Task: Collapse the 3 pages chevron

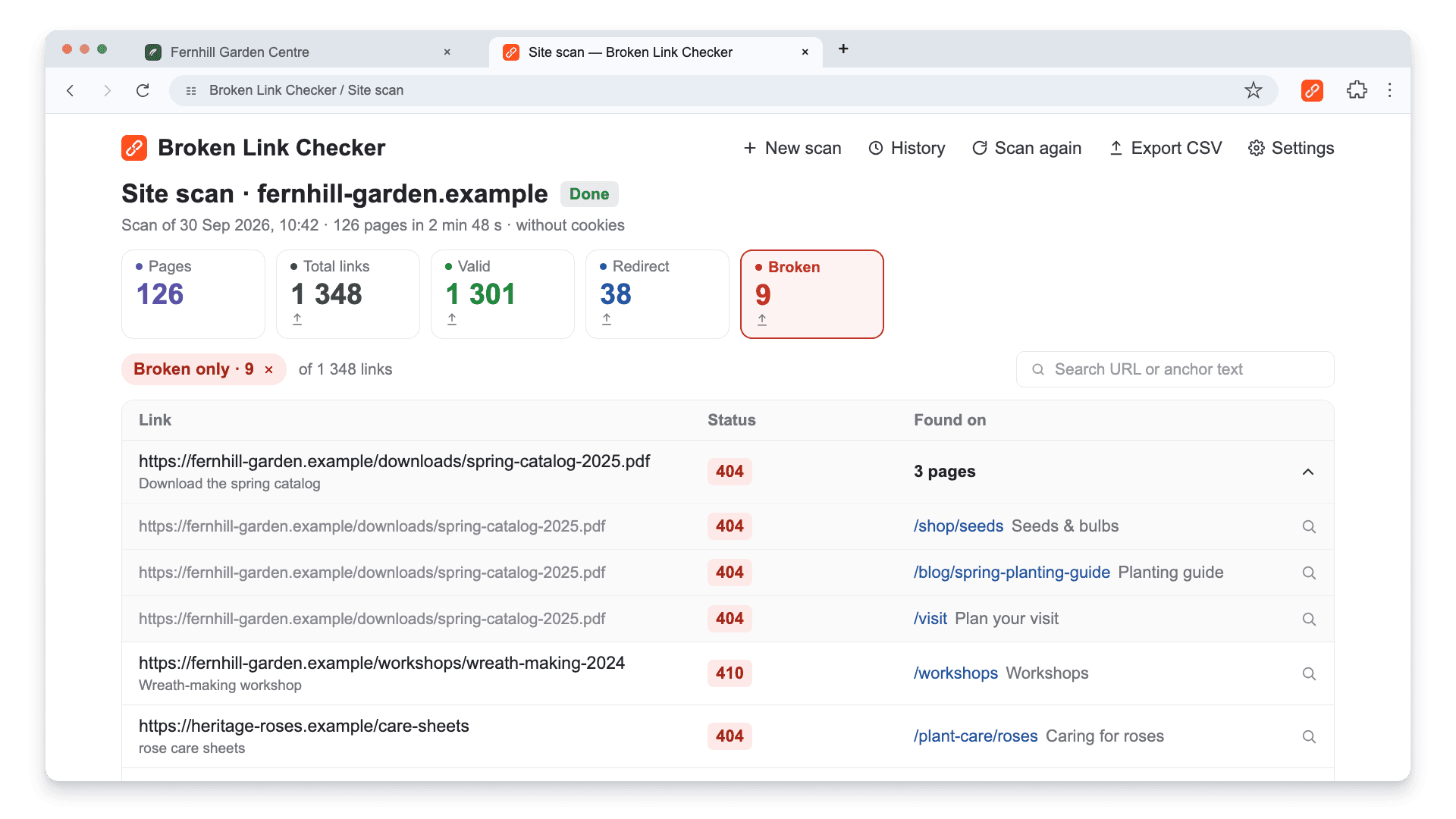Action: [x=1308, y=472]
